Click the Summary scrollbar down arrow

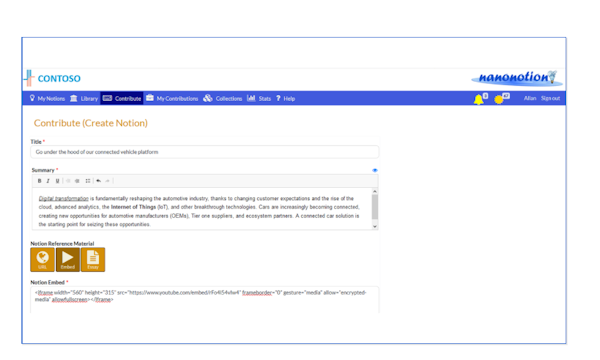[x=375, y=226]
